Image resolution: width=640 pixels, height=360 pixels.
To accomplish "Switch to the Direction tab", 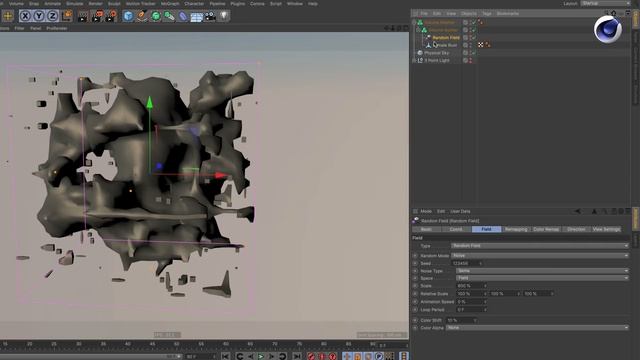I will (576, 229).
